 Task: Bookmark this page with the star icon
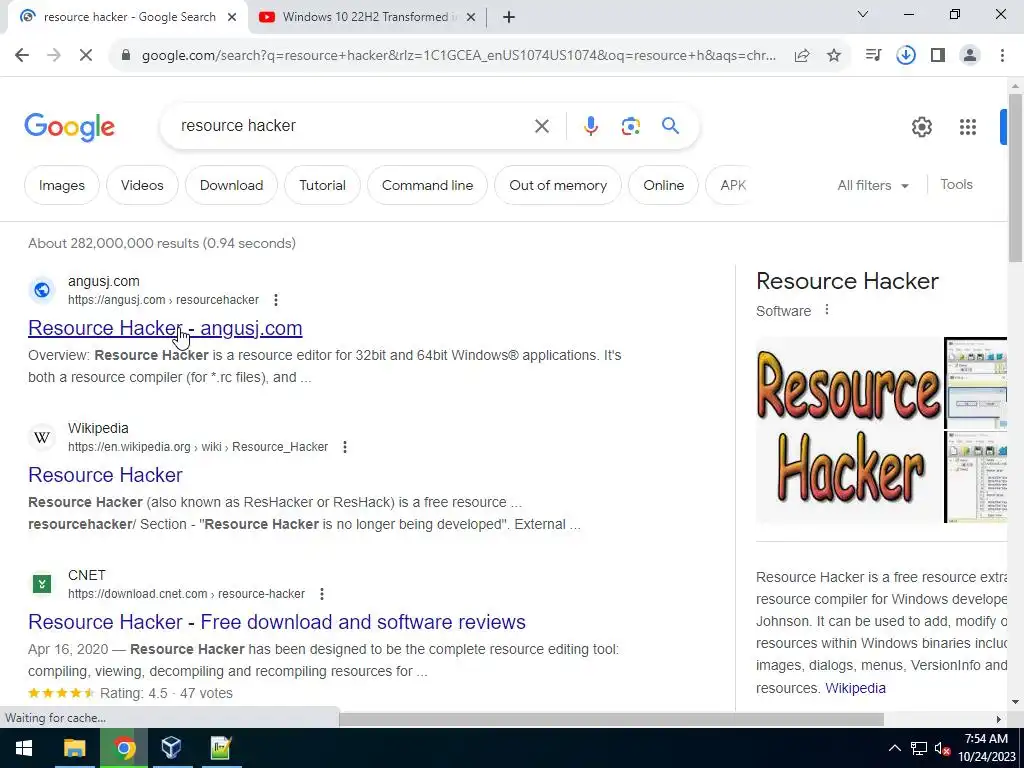[834, 56]
